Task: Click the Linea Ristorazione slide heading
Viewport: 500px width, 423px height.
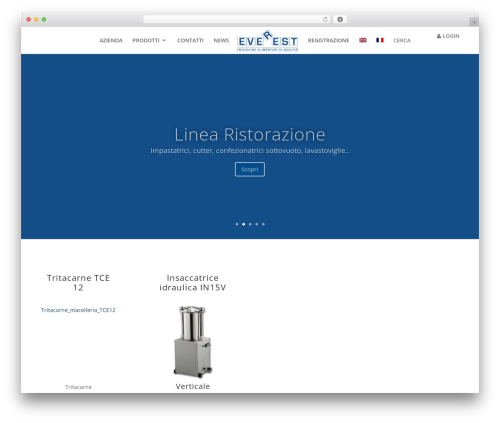Action: (250, 135)
